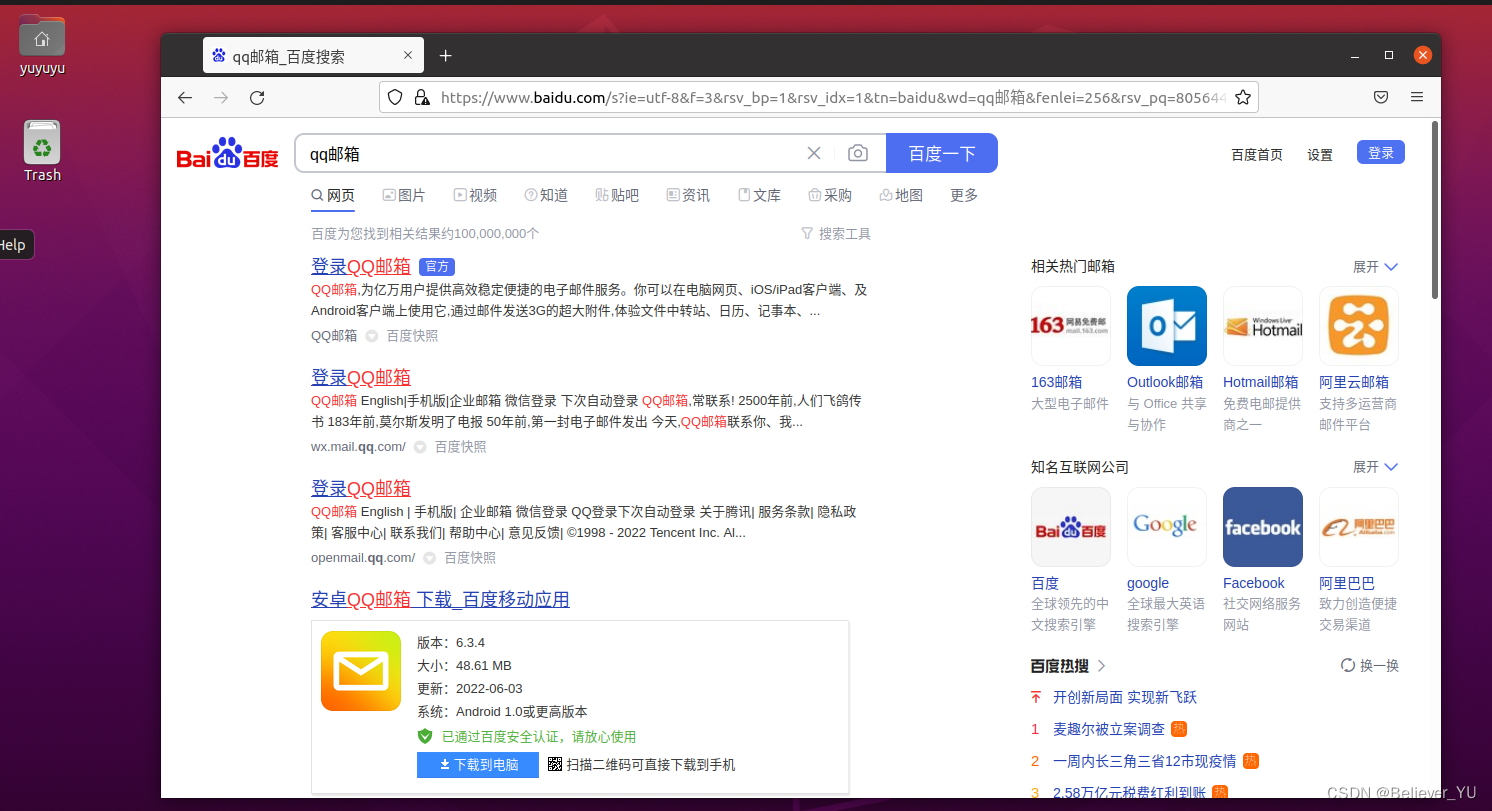
Task: Open 安卓QQ邮箱 下载_百度移动应用 result
Action: [x=440, y=599]
